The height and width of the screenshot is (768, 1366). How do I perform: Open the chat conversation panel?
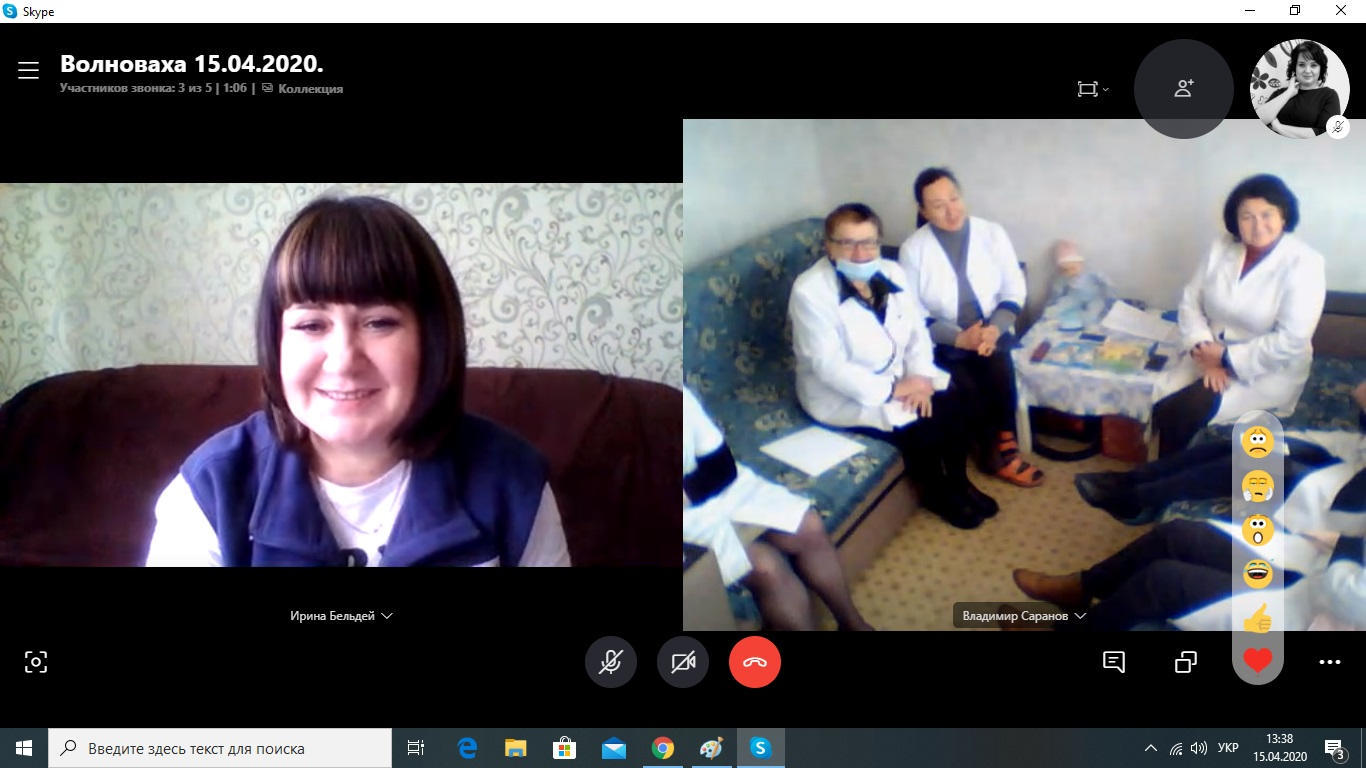[x=1114, y=662]
